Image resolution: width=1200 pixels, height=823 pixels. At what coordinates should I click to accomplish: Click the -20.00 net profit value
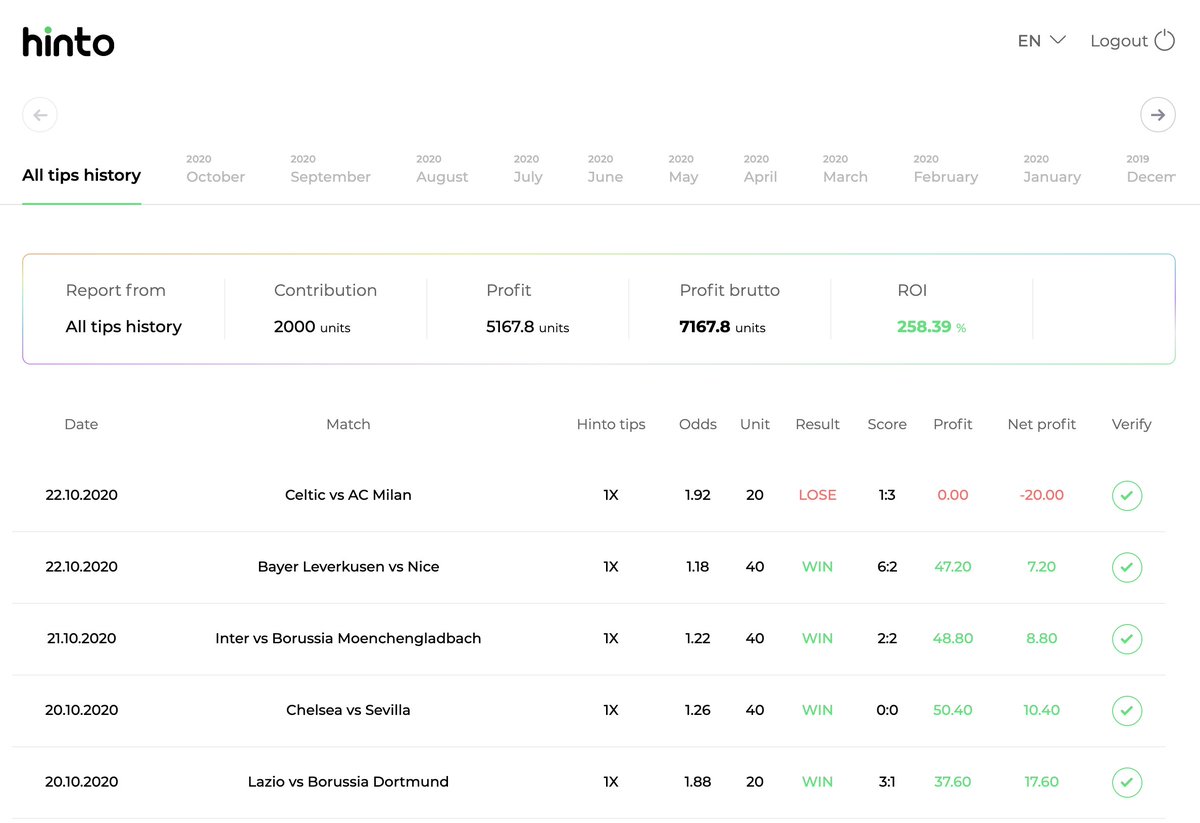[1042, 495]
